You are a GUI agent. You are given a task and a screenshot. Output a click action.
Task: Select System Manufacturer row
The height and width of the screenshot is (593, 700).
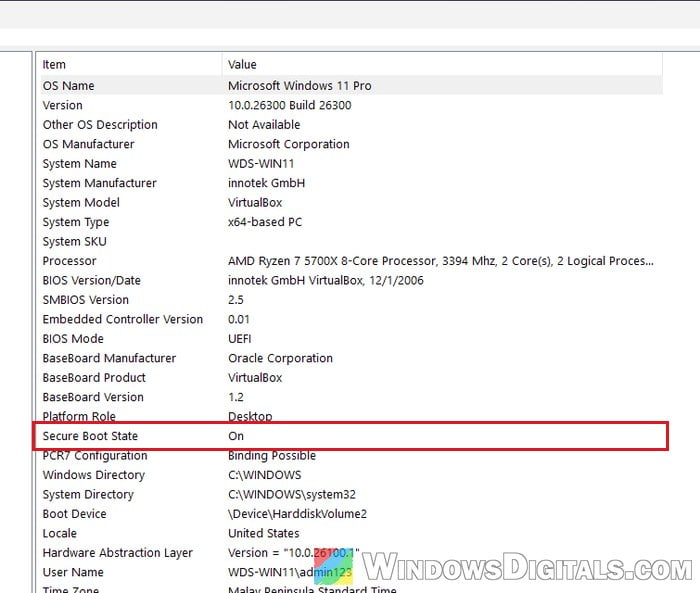351,183
